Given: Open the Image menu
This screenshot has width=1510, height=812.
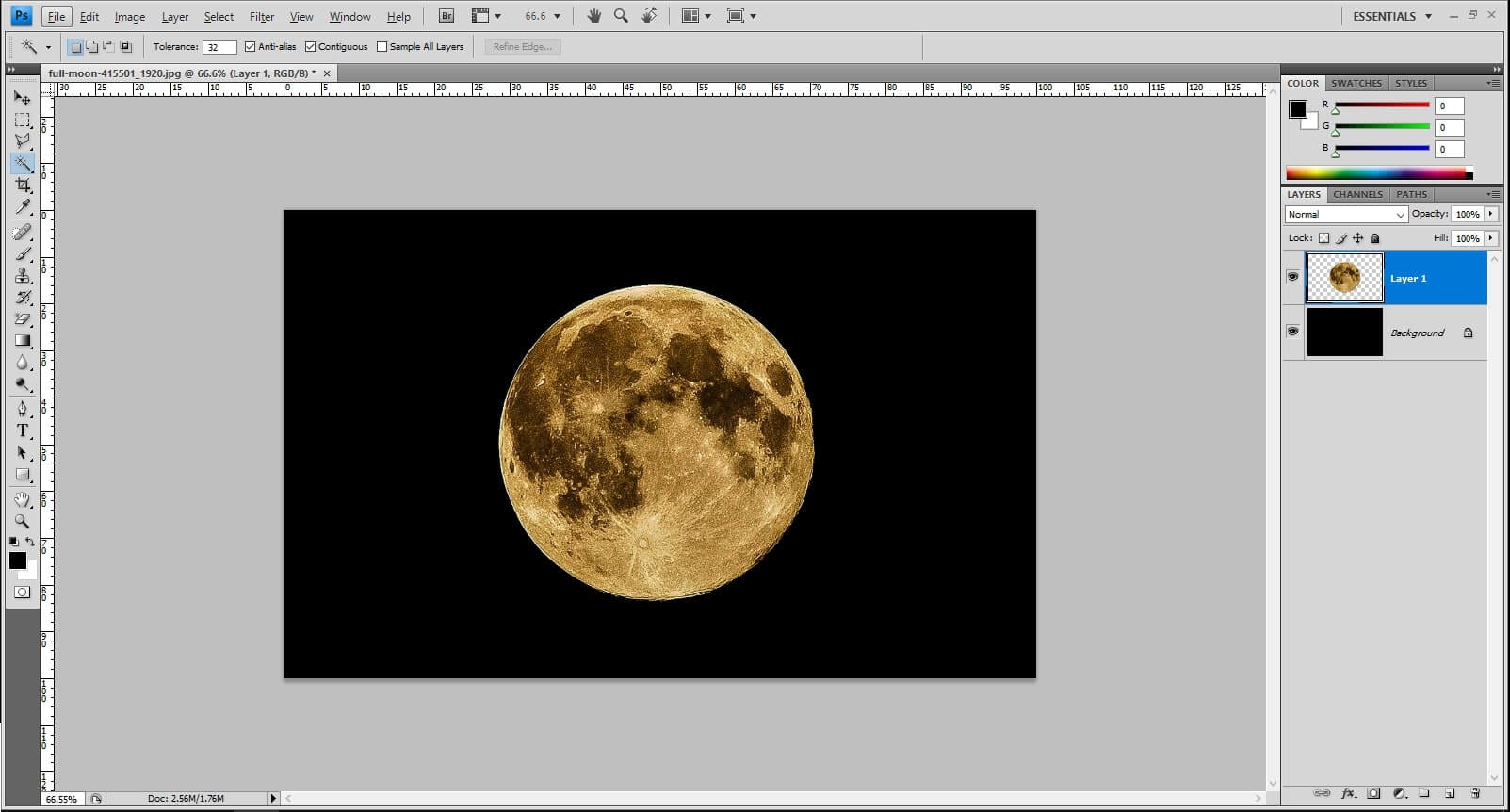Looking at the screenshot, I should click(130, 16).
